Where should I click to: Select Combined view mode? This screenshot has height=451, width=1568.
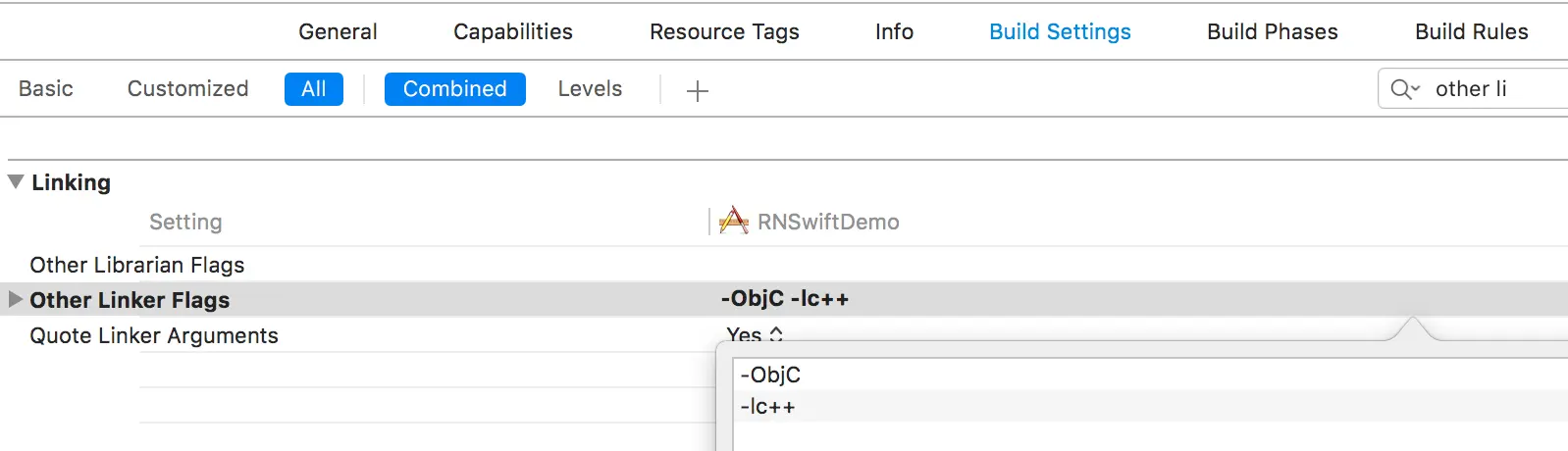point(454,88)
